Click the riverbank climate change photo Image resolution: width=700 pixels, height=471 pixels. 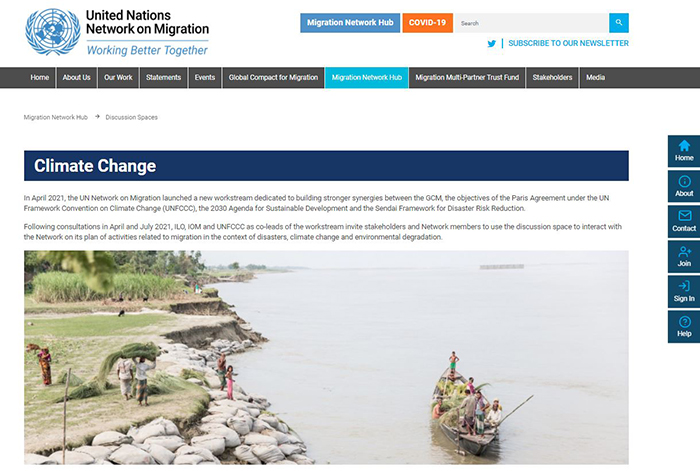(x=326, y=358)
